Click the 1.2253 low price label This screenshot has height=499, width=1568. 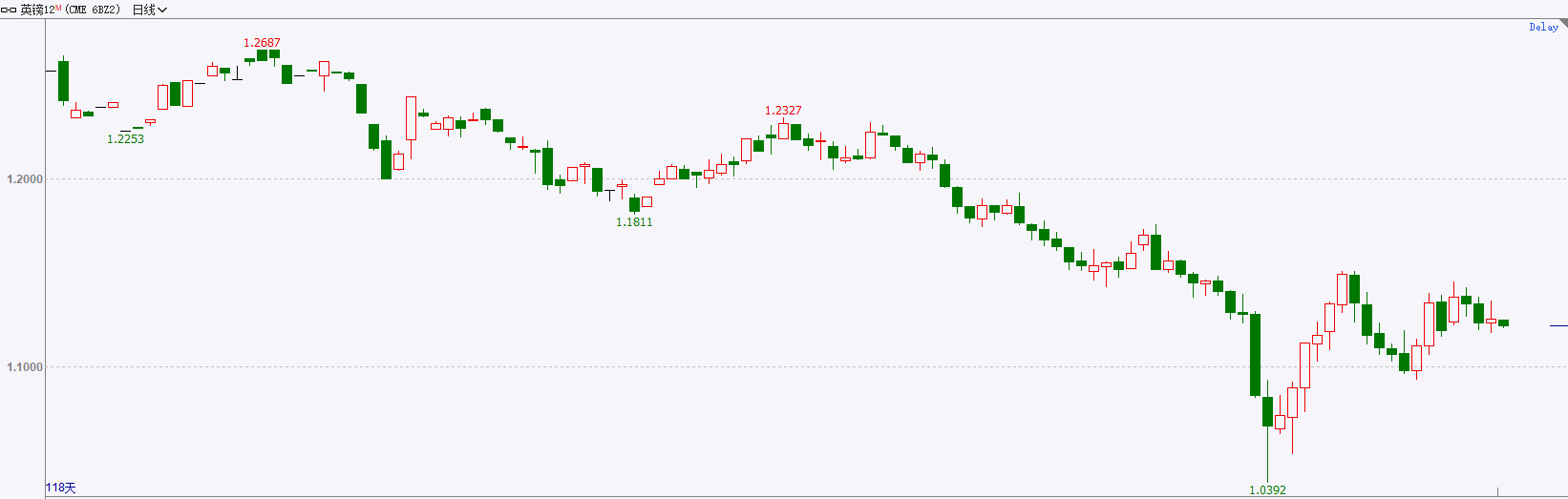(125, 139)
